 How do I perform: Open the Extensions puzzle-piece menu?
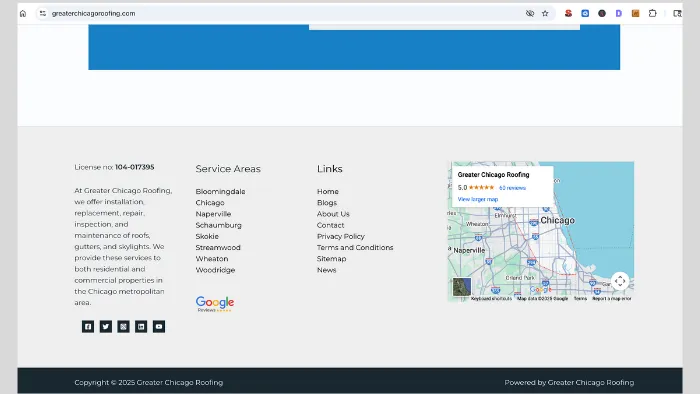coord(653,13)
